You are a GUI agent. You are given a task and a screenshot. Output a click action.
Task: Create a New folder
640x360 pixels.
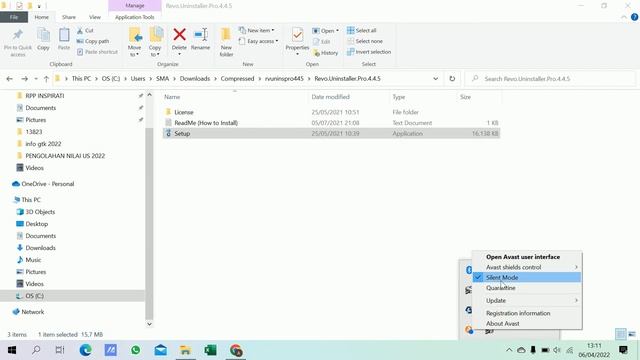pyautogui.click(x=226, y=42)
